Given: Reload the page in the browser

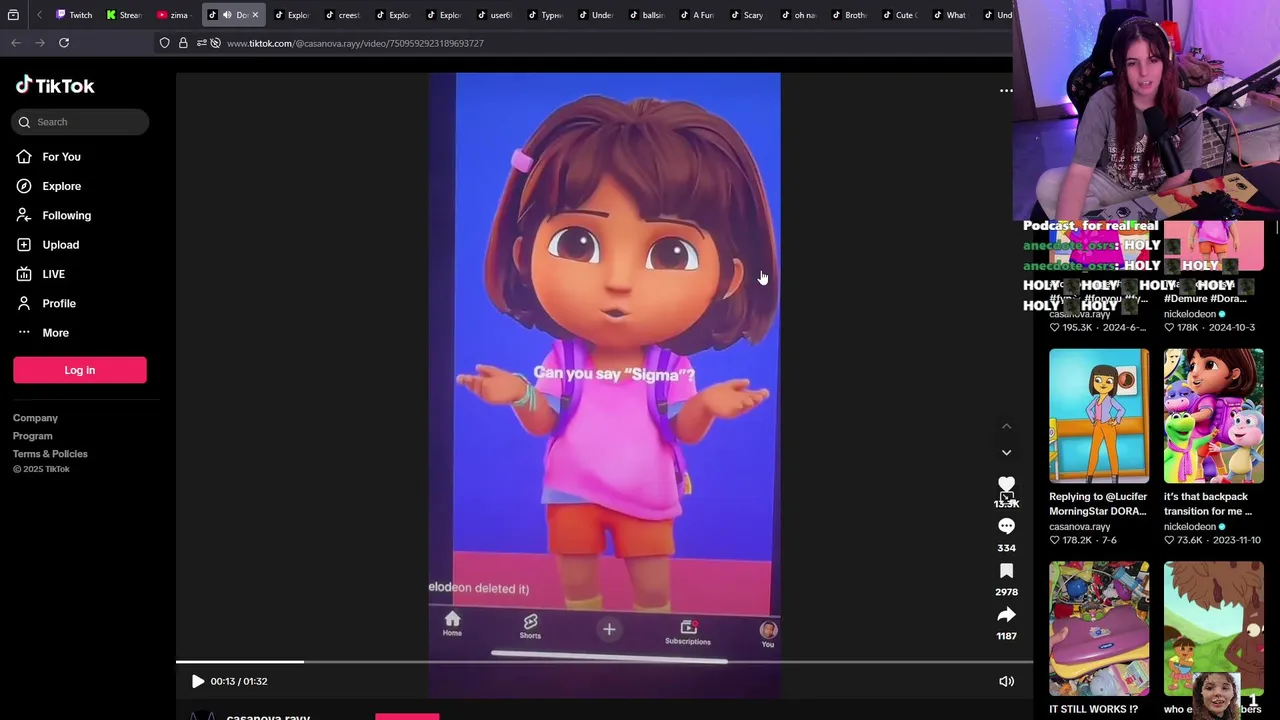Looking at the screenshot, I should click(x=64, y=43).
